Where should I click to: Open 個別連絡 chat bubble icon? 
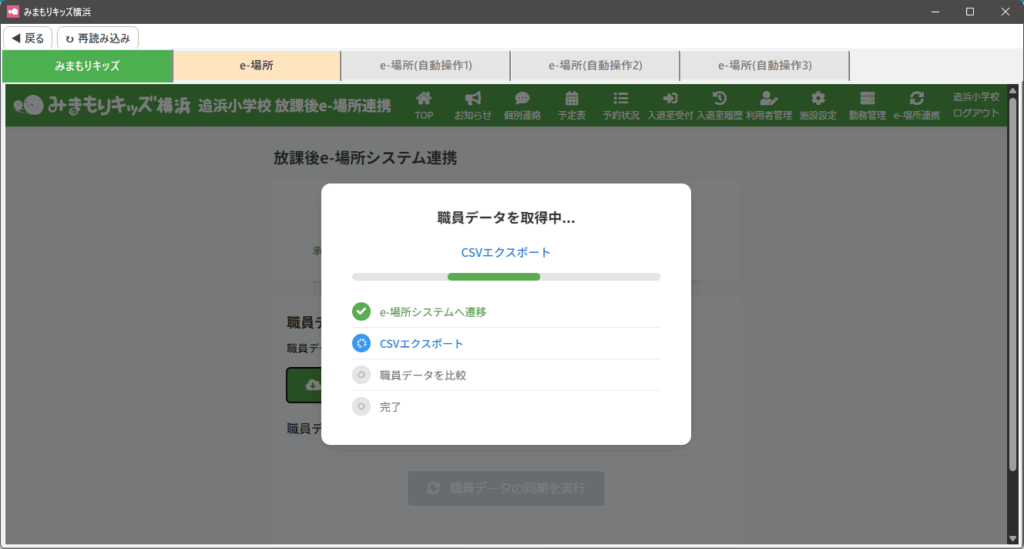522,99
